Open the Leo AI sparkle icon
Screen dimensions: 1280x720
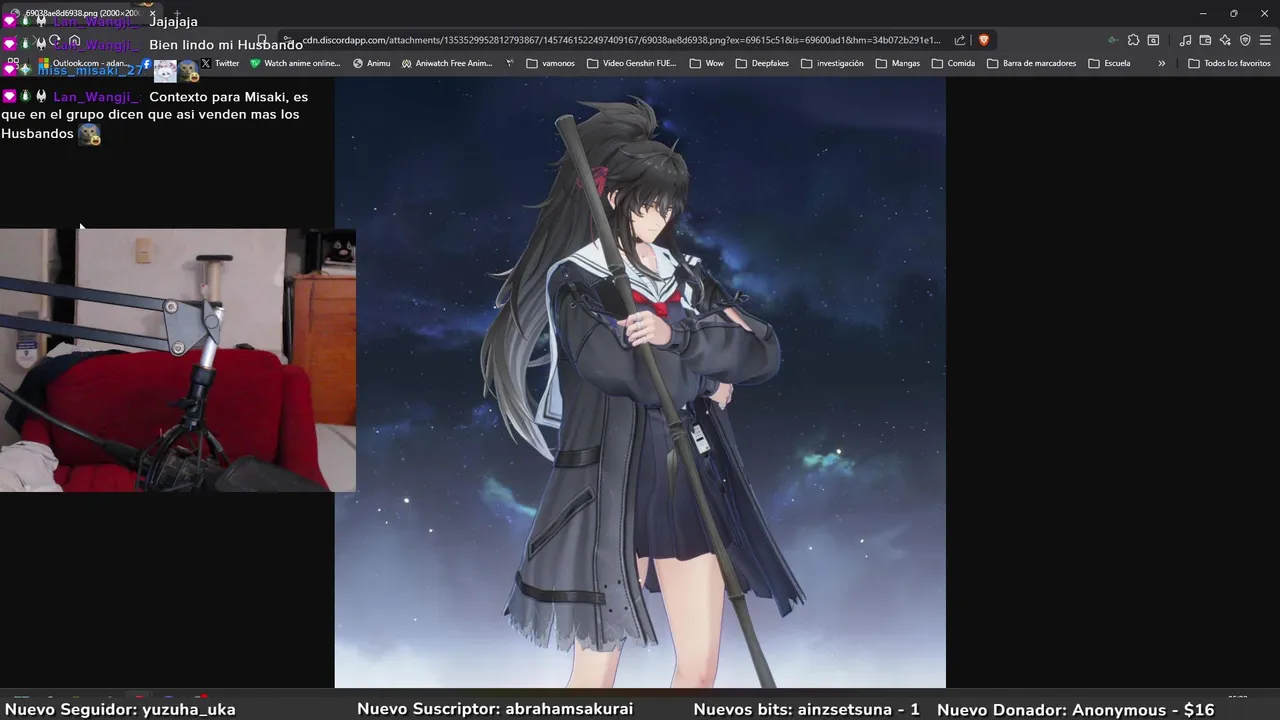1225,40
